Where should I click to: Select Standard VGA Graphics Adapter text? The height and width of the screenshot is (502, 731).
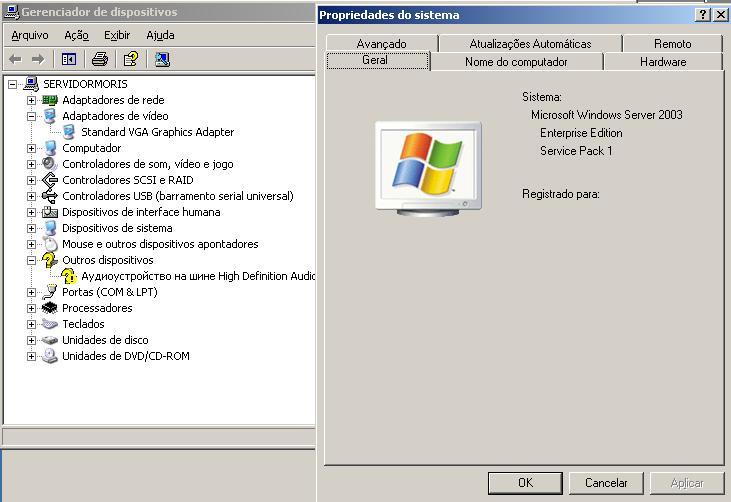click(158, 132)
